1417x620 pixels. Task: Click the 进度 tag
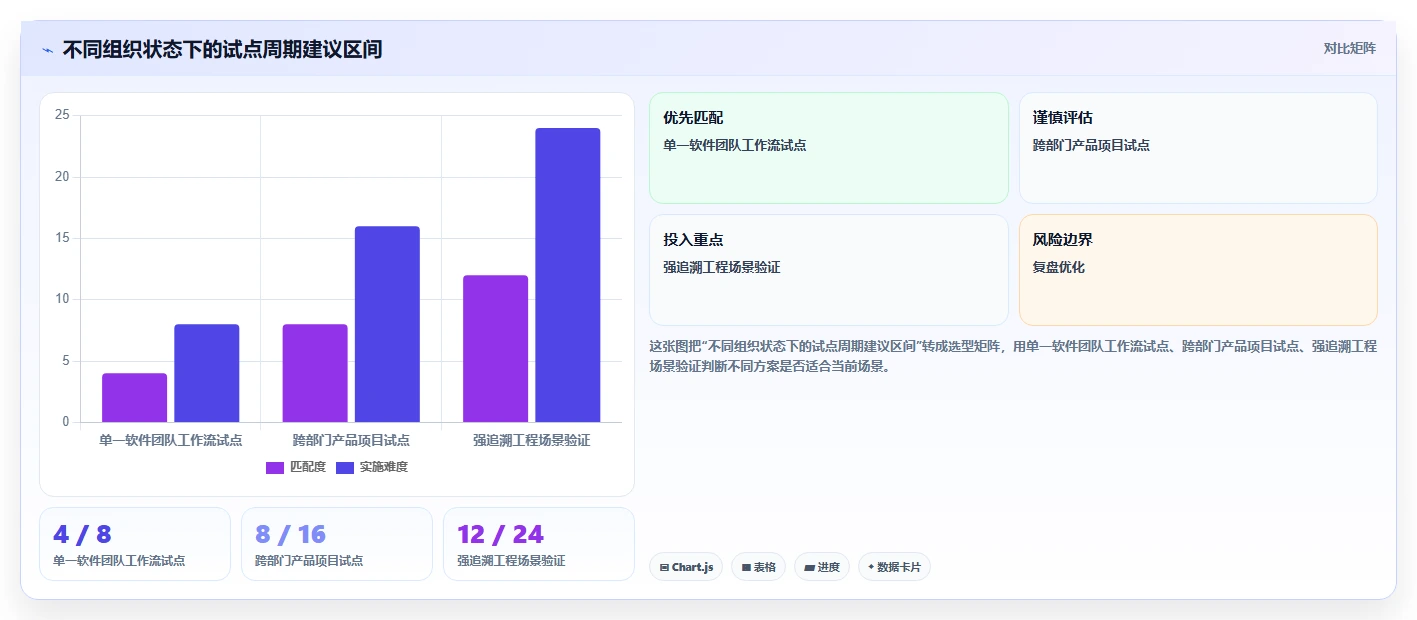coord(822,567)
